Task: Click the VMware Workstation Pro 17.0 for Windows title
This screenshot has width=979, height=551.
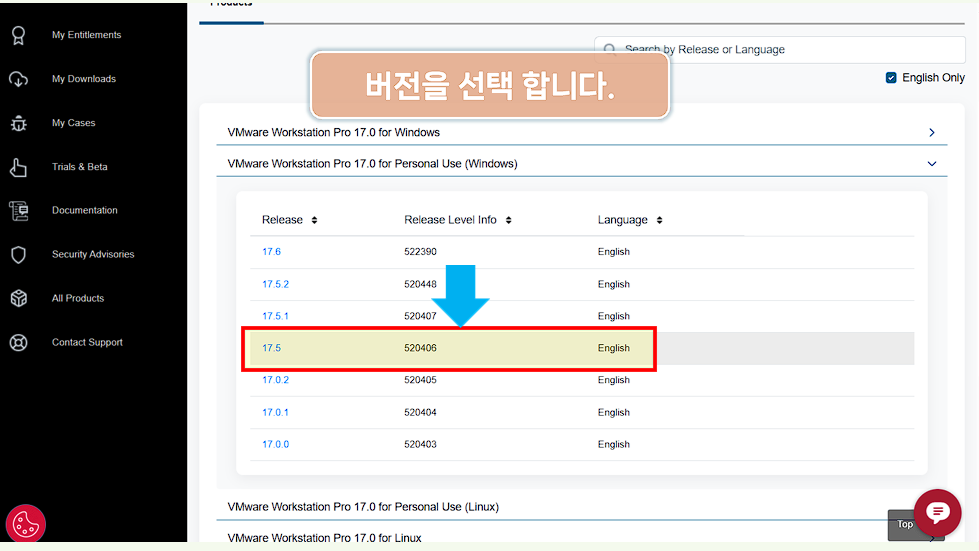Action: (333, 132)
